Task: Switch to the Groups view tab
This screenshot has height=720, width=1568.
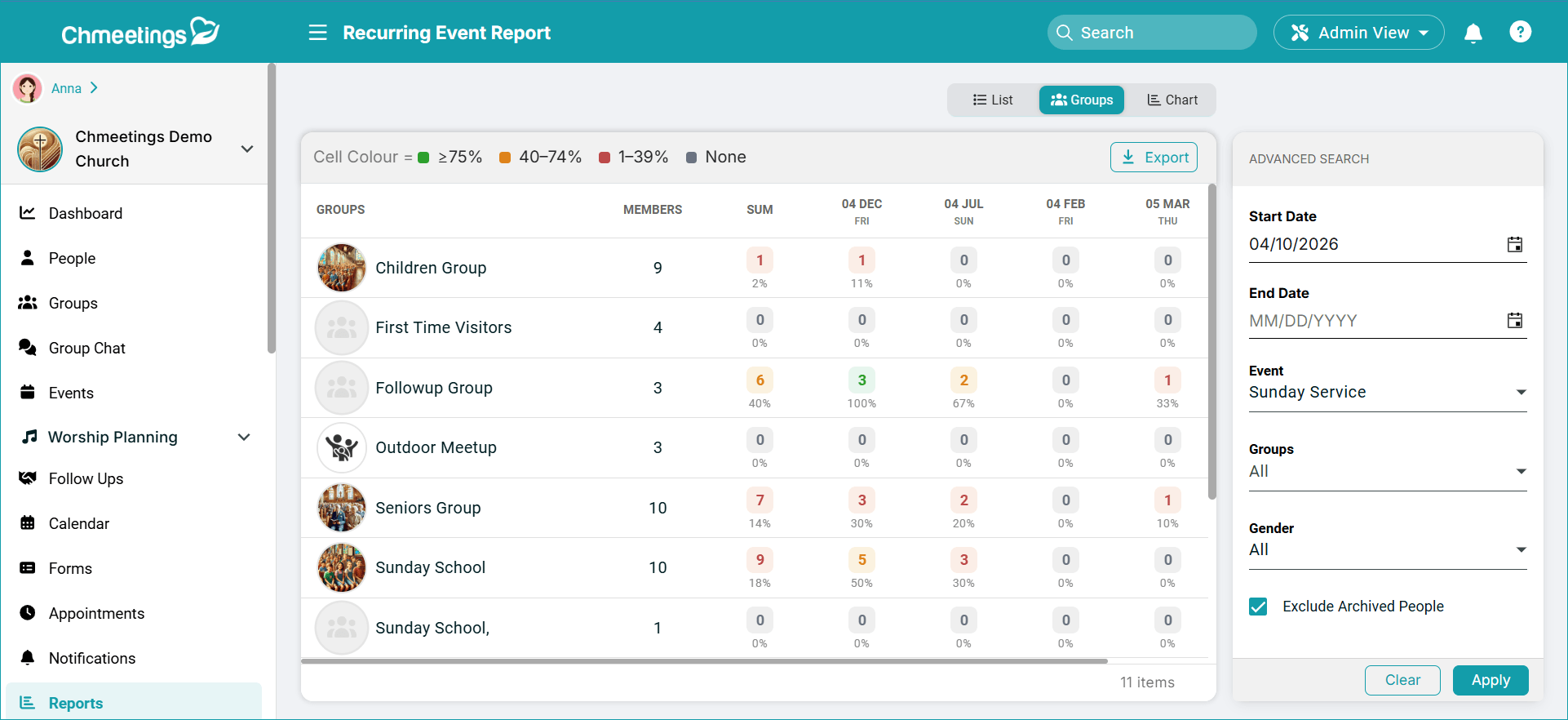Action: [x=1082, y=100]
